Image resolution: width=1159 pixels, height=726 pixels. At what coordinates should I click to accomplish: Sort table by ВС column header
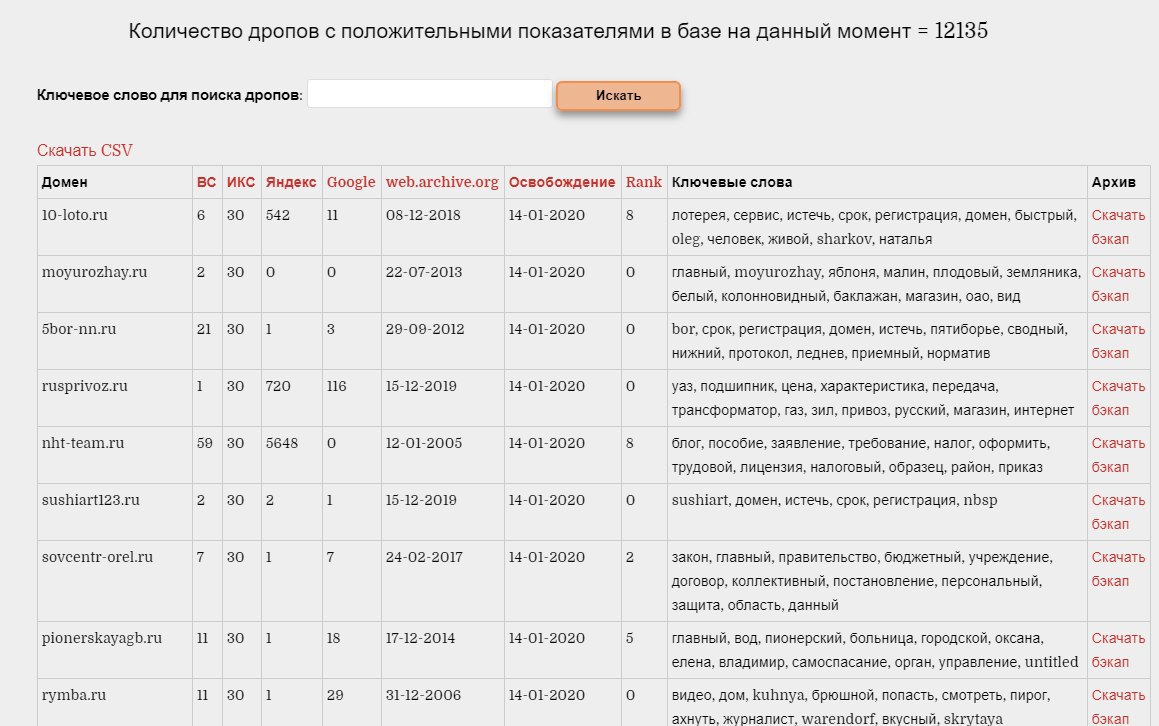click(206, 182)
